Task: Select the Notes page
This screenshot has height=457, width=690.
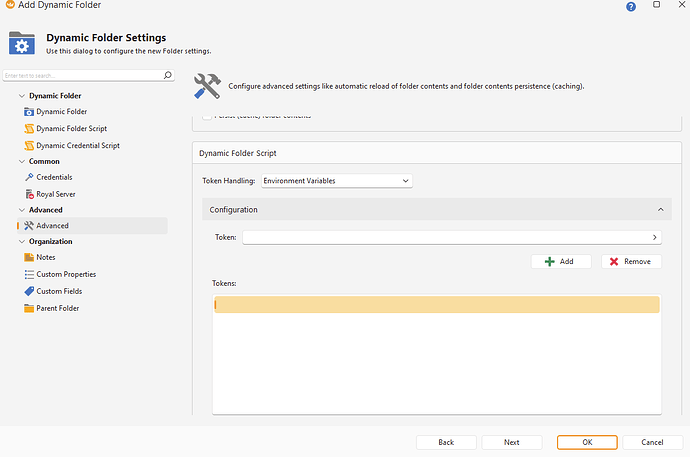Action: 45,257
